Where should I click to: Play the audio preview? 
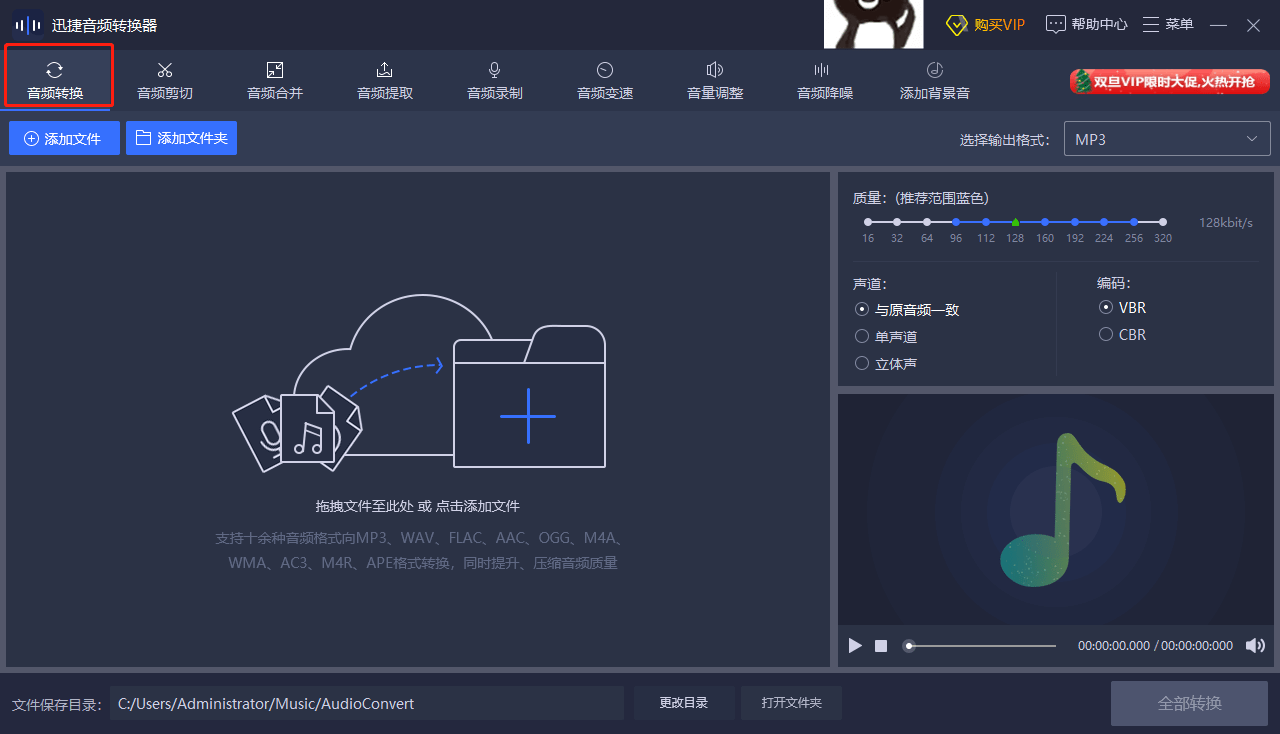(855, 646)
